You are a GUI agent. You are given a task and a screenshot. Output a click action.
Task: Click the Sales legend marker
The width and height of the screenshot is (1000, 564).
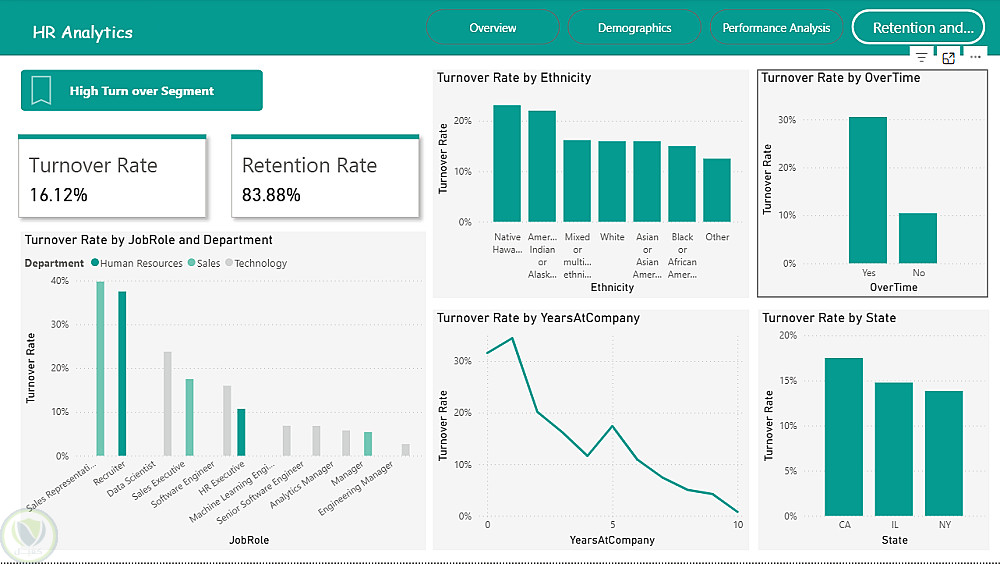tap(191, 263)
